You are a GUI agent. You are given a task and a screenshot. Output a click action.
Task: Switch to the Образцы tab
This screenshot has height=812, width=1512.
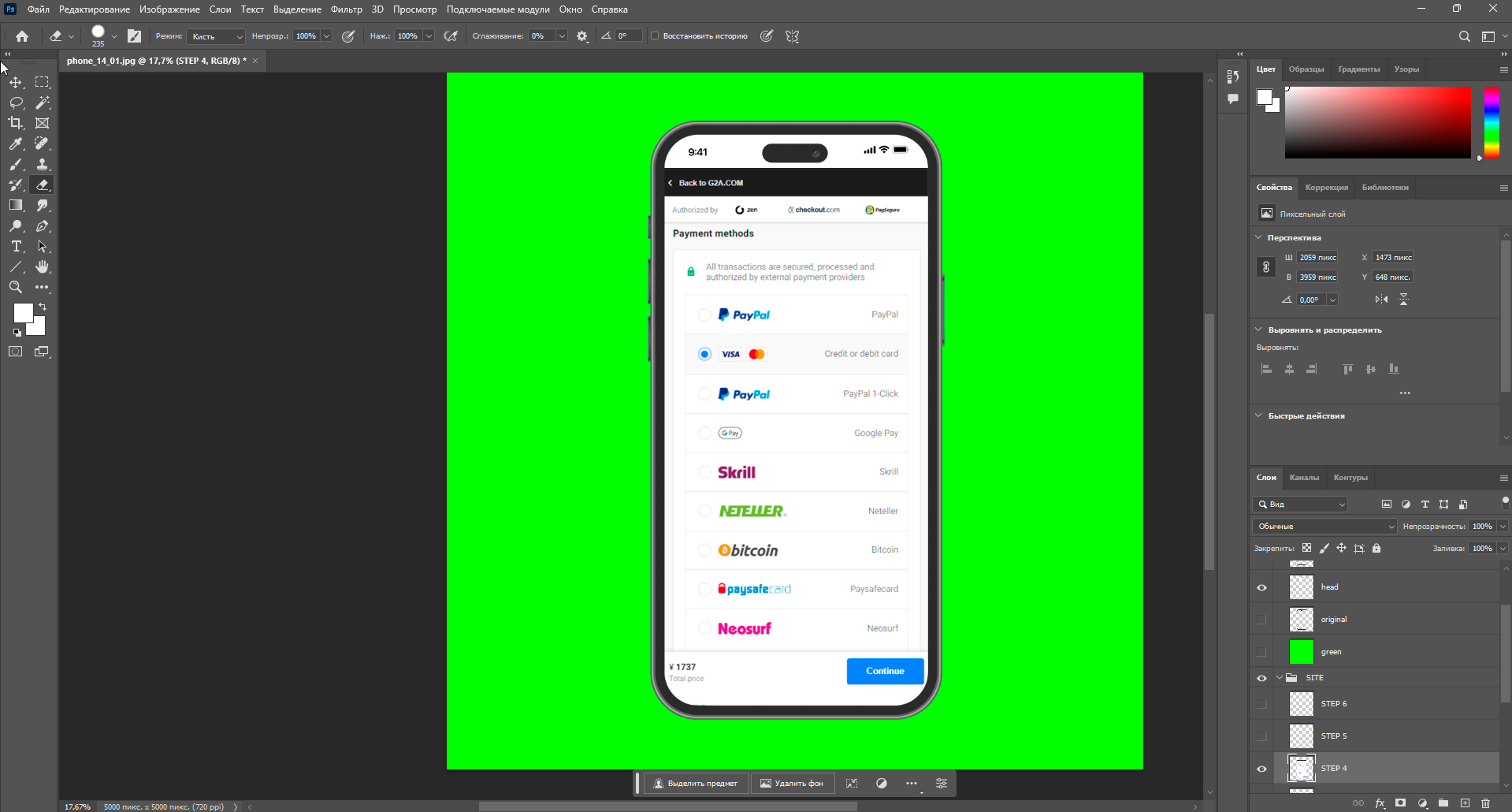coord(1306,69)
